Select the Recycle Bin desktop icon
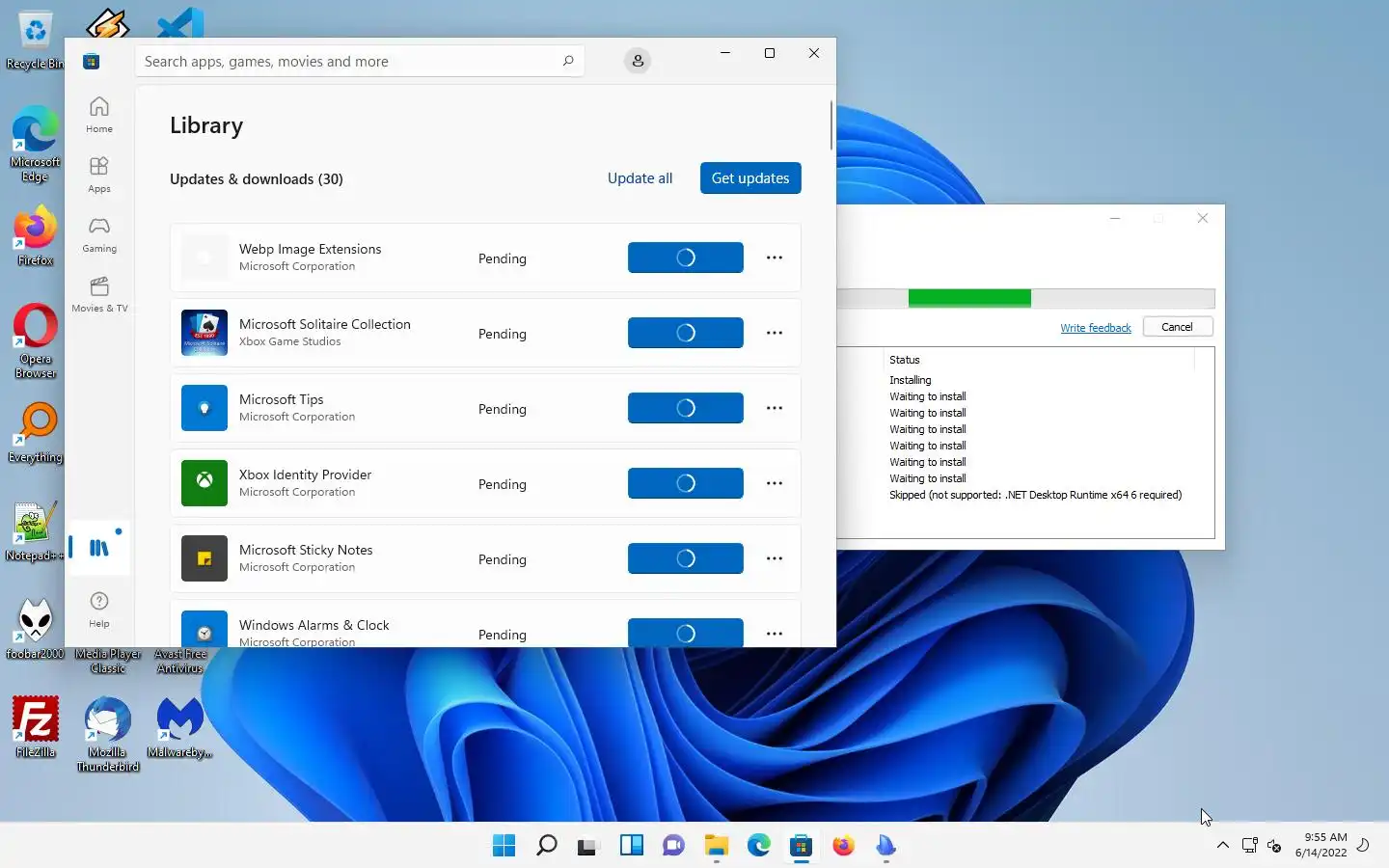1389x868 pixels. [x=36, y=41]
